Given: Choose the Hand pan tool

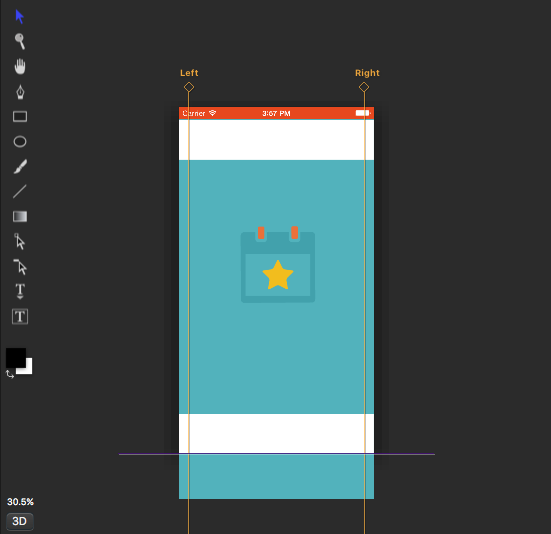Looking at the screenshot, I should point(20,66).
